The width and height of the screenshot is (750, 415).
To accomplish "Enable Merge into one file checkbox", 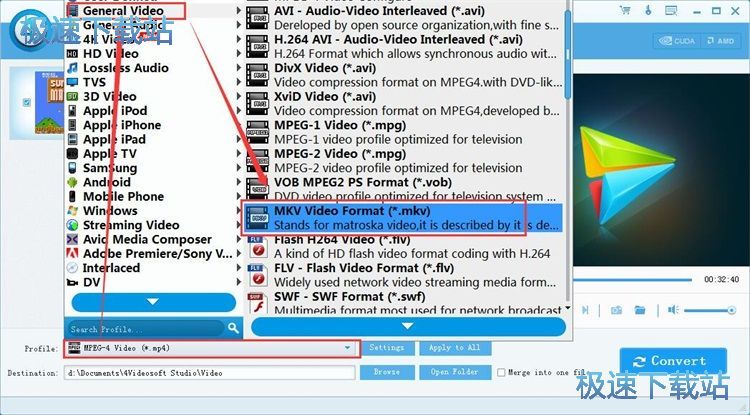I will click(x=501, y=372).
